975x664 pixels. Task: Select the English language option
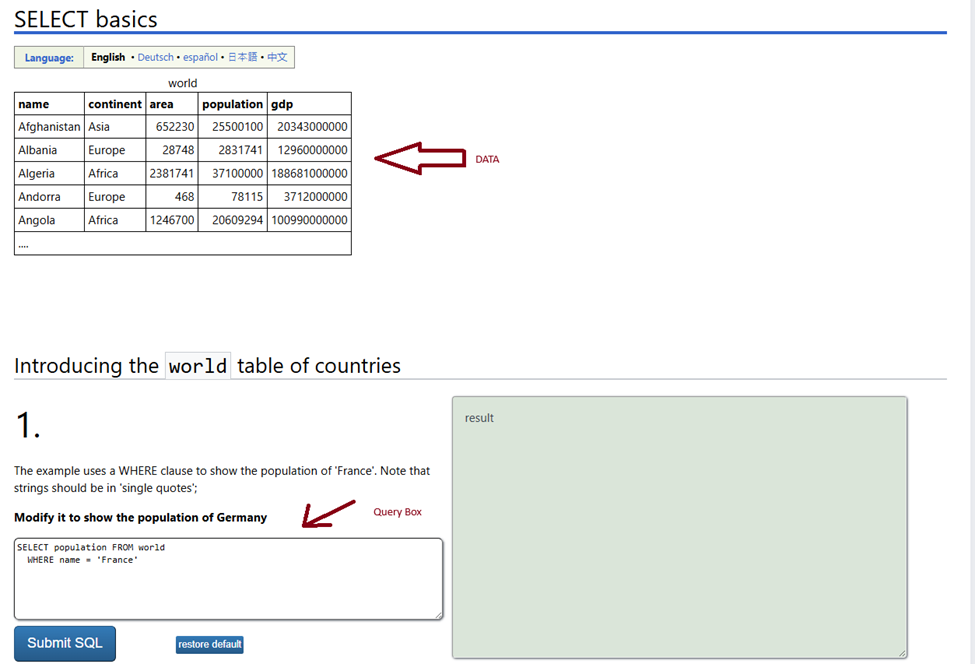tap(108, 58)
